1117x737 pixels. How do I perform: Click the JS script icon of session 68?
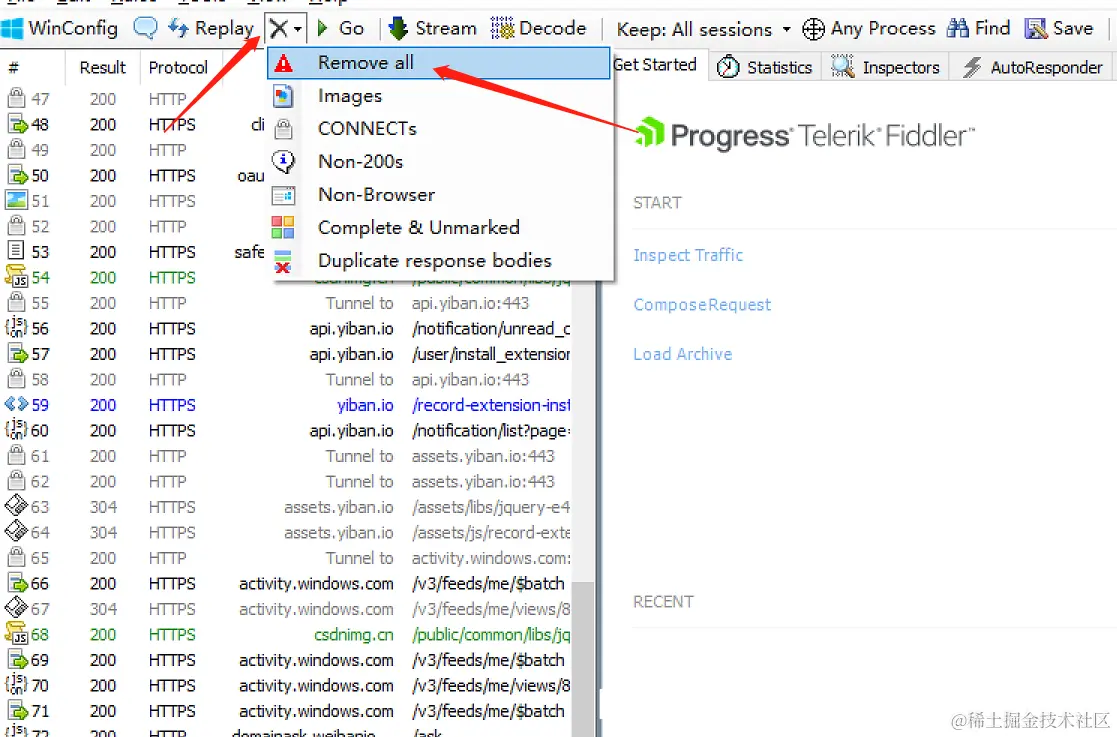(x=16, y=633)
